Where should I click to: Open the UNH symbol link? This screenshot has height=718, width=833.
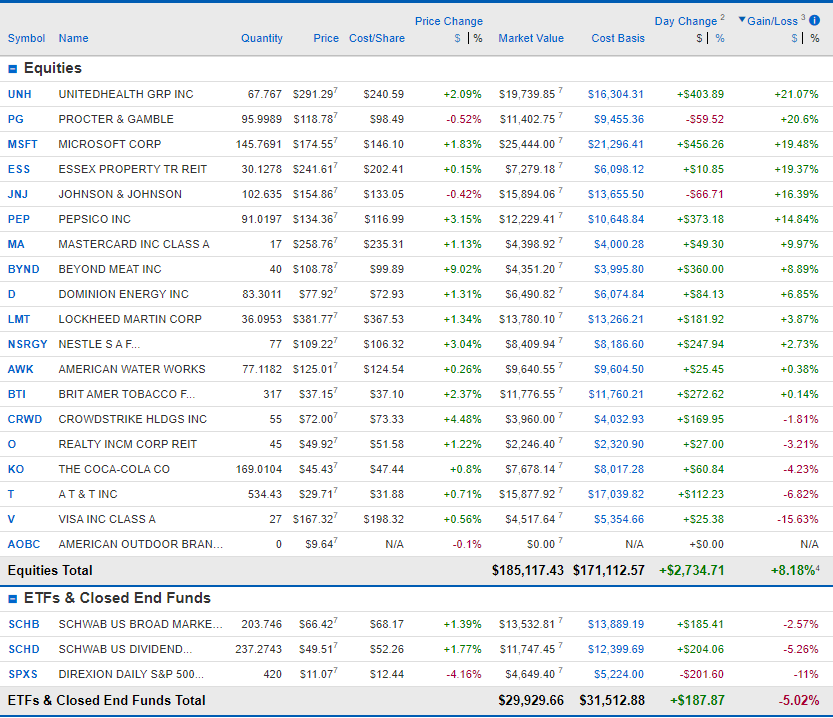click(20, 95)
